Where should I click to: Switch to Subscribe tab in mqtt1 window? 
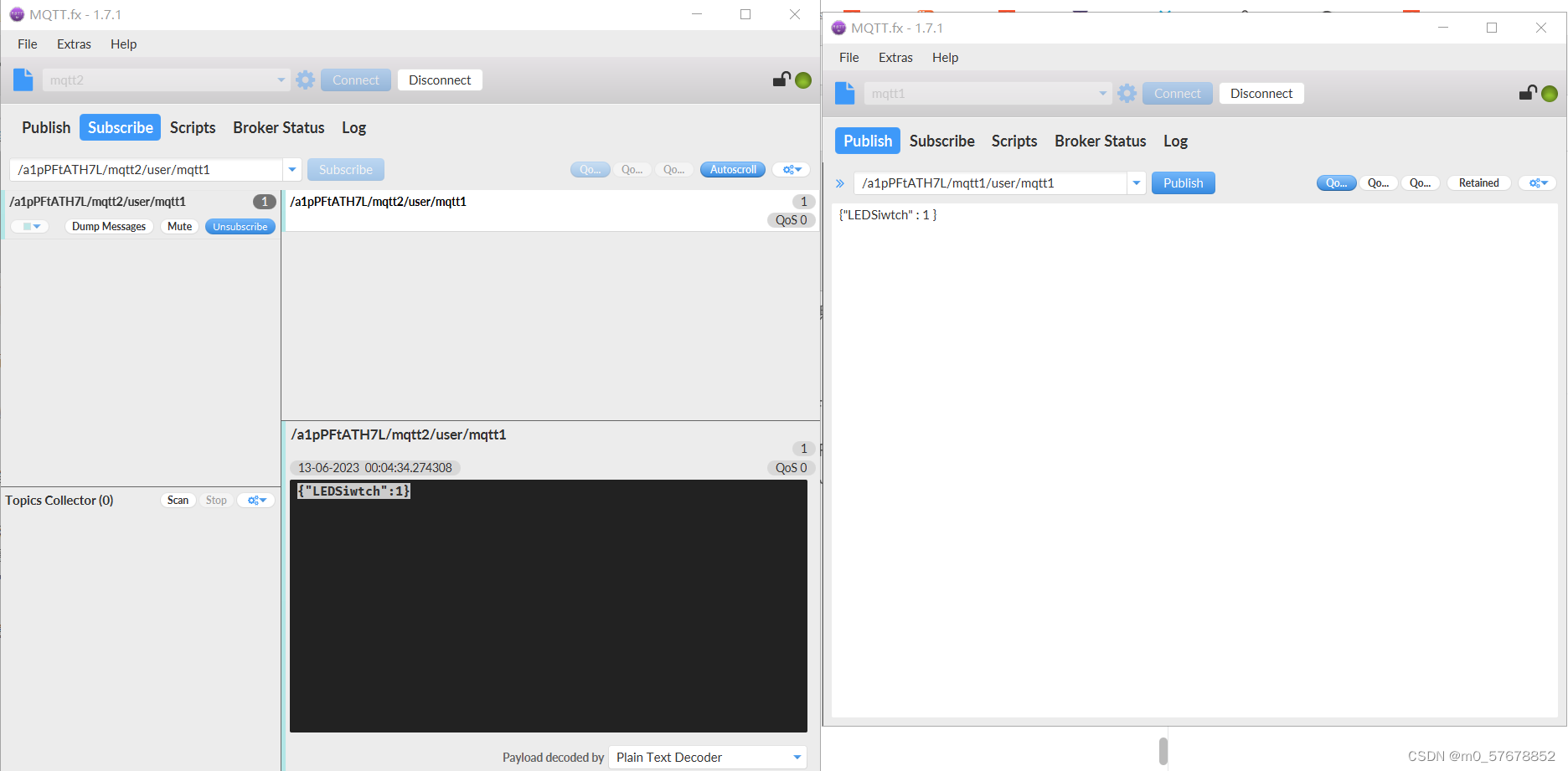click(x=941, y=141)
